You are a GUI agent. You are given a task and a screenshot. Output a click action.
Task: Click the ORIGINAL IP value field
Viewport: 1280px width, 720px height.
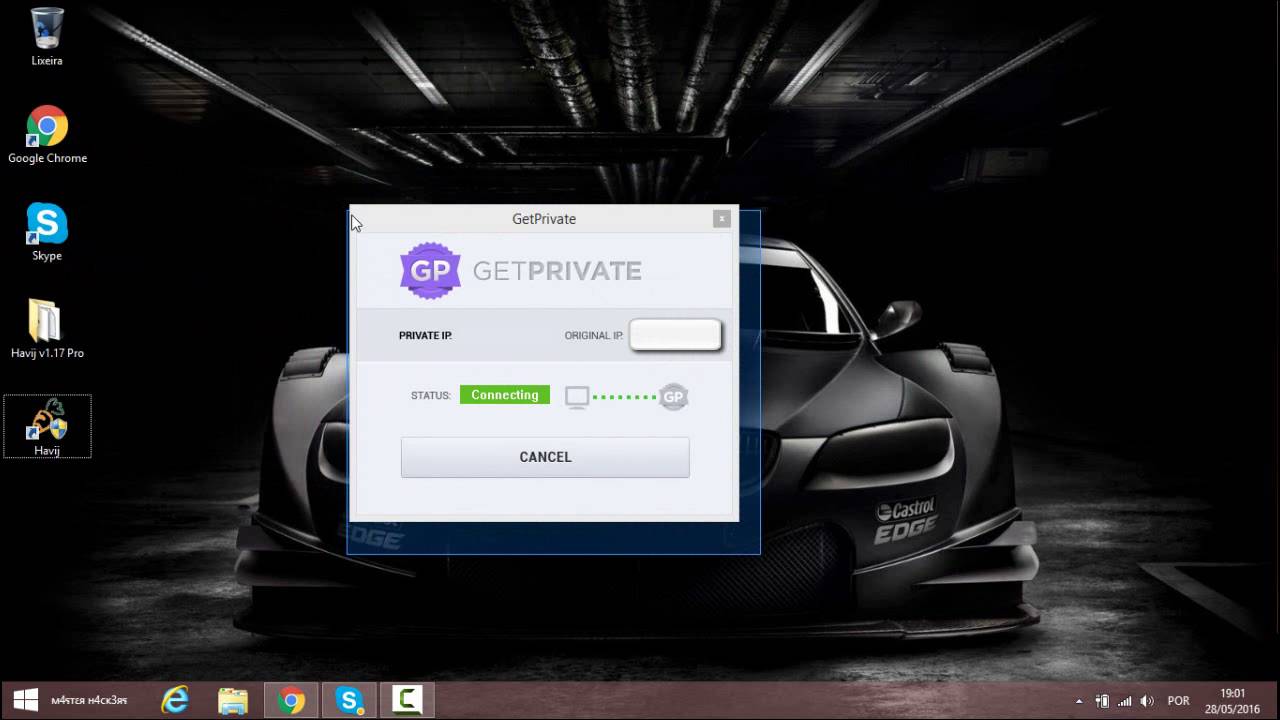tap(675, 335)
